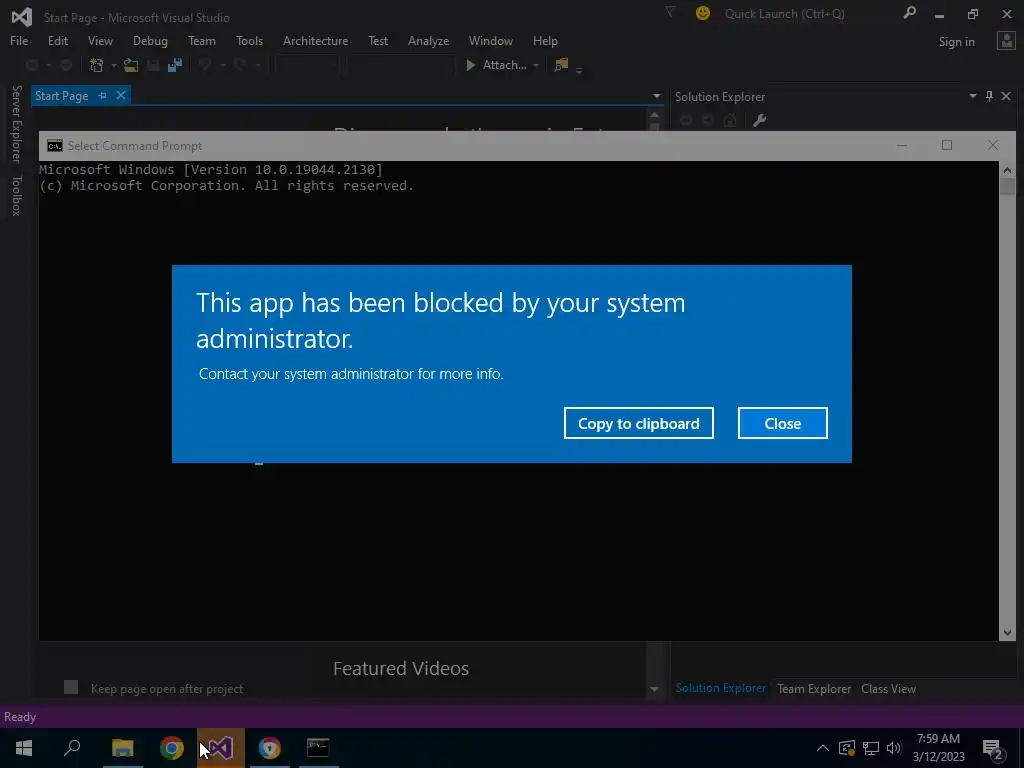
Task: Click the Visual Studio taskbar icon
Action: tap(221, 748)
